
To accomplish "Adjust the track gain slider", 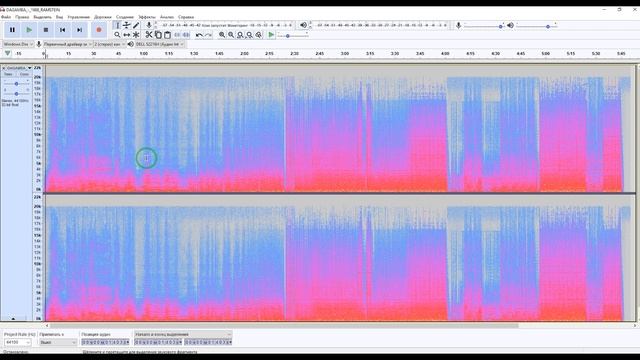I will (x=16, y=84).
